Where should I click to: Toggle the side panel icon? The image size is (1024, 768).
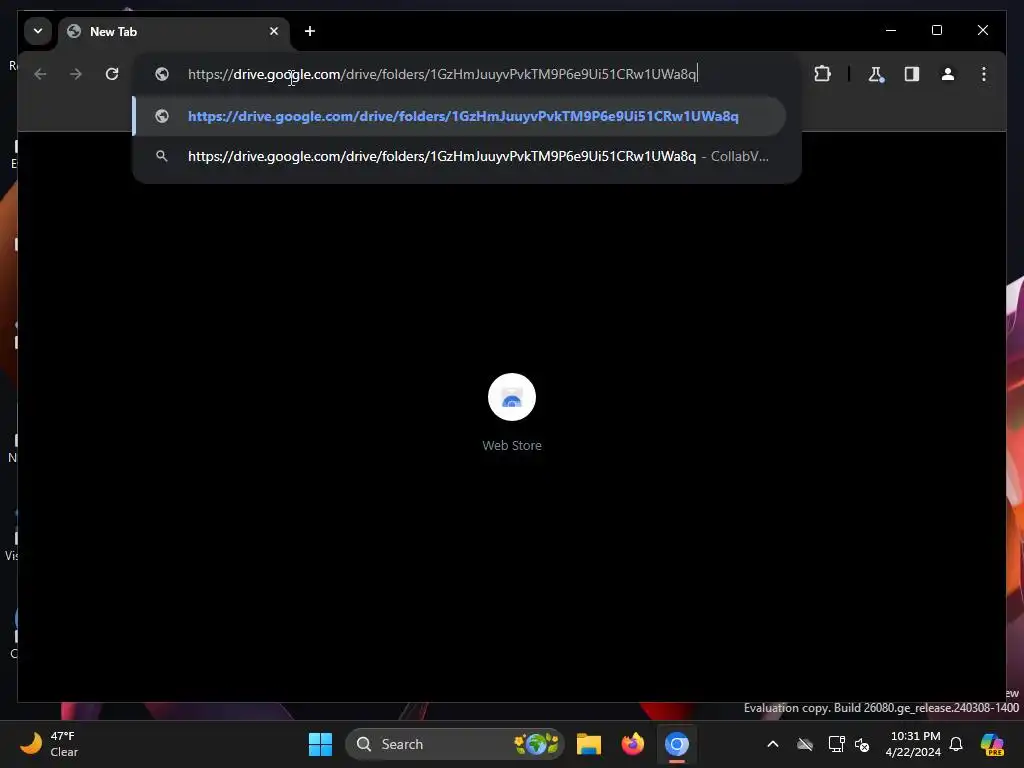tap(912, 74)
